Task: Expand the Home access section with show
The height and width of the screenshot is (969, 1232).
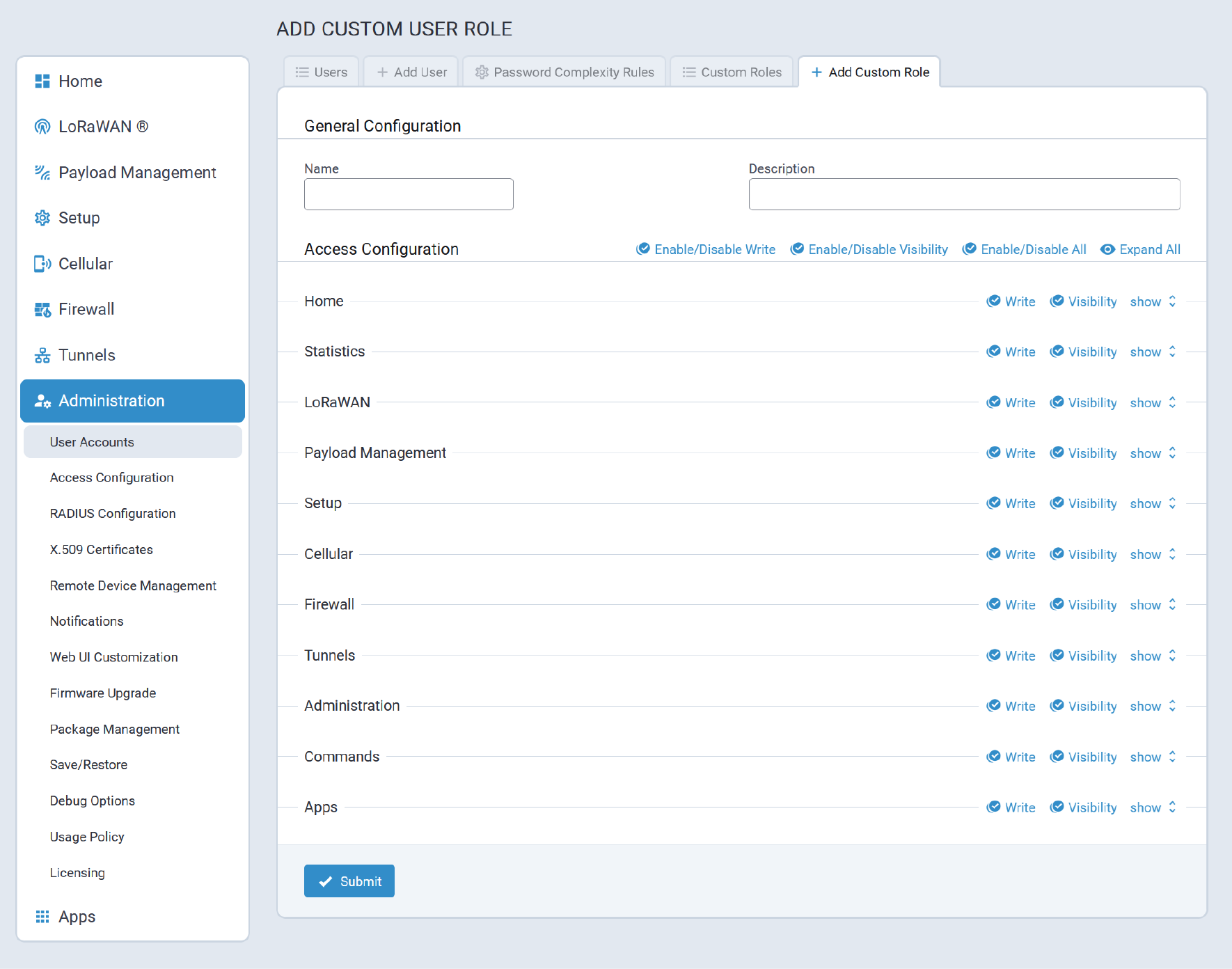Action: click(x=1152, y=301)
